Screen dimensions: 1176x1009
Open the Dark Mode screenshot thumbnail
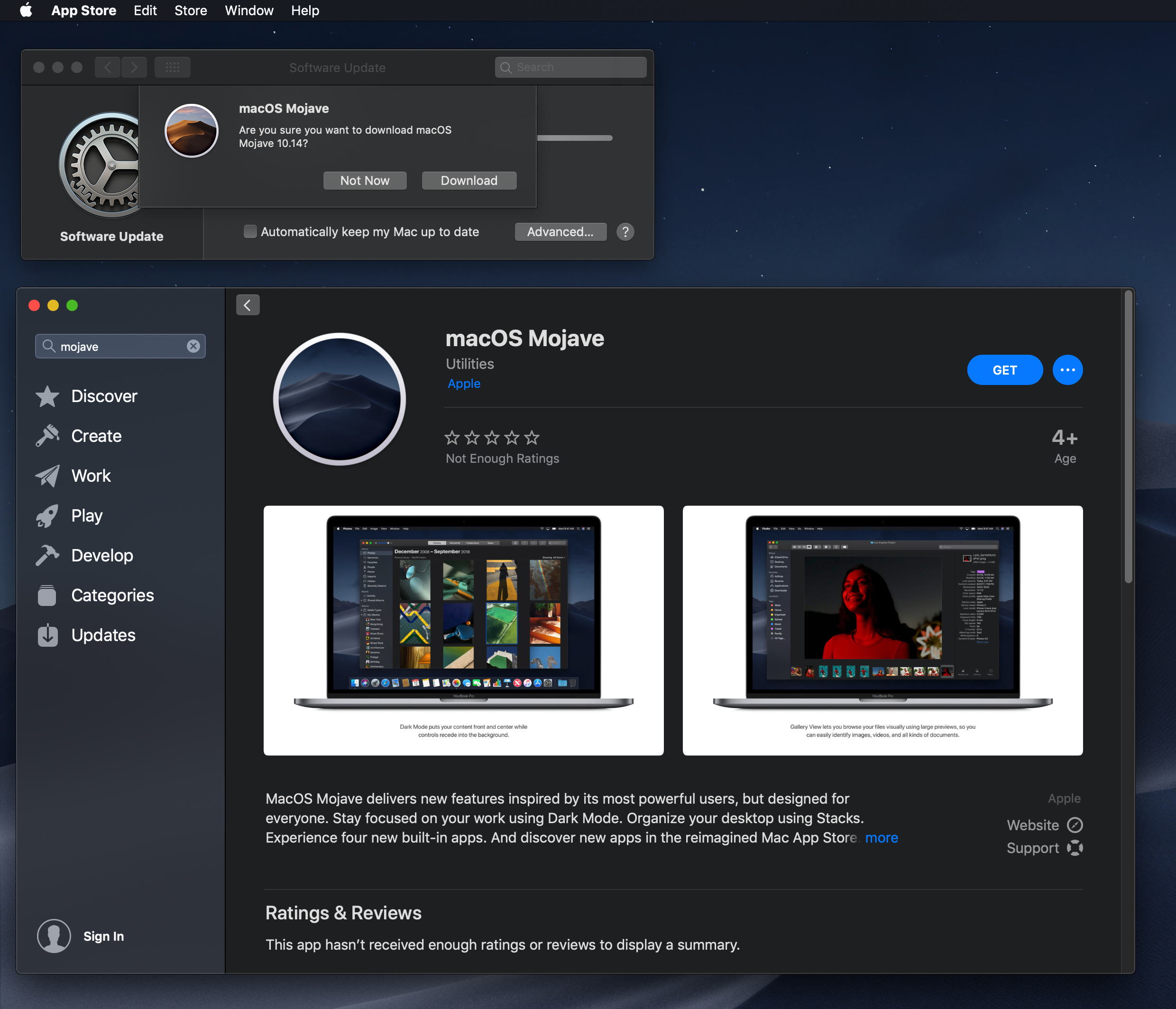click(x=463, y=630)
